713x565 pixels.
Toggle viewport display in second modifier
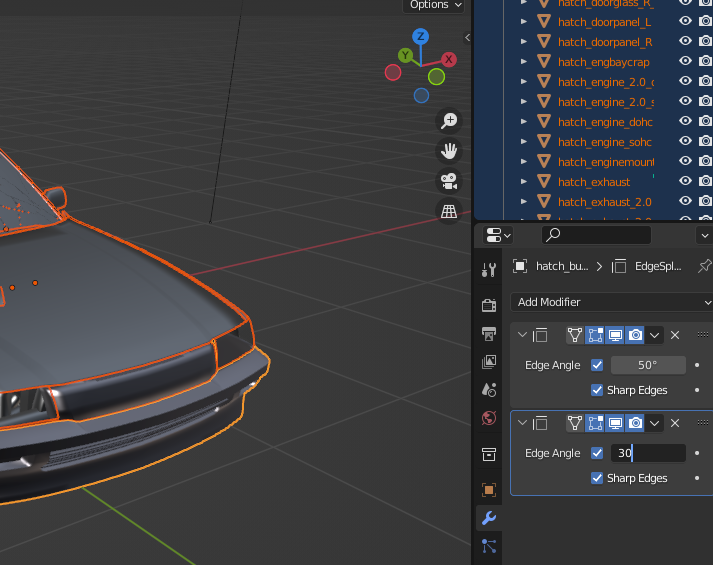pyautogui.click(x=615, y=423)
